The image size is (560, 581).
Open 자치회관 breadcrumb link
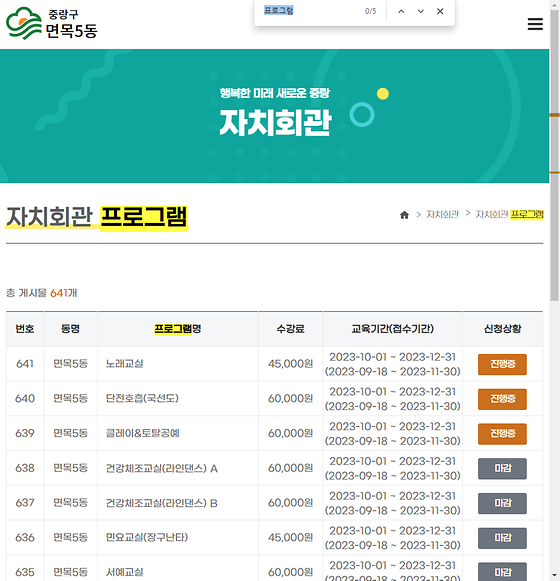(442, 214)
